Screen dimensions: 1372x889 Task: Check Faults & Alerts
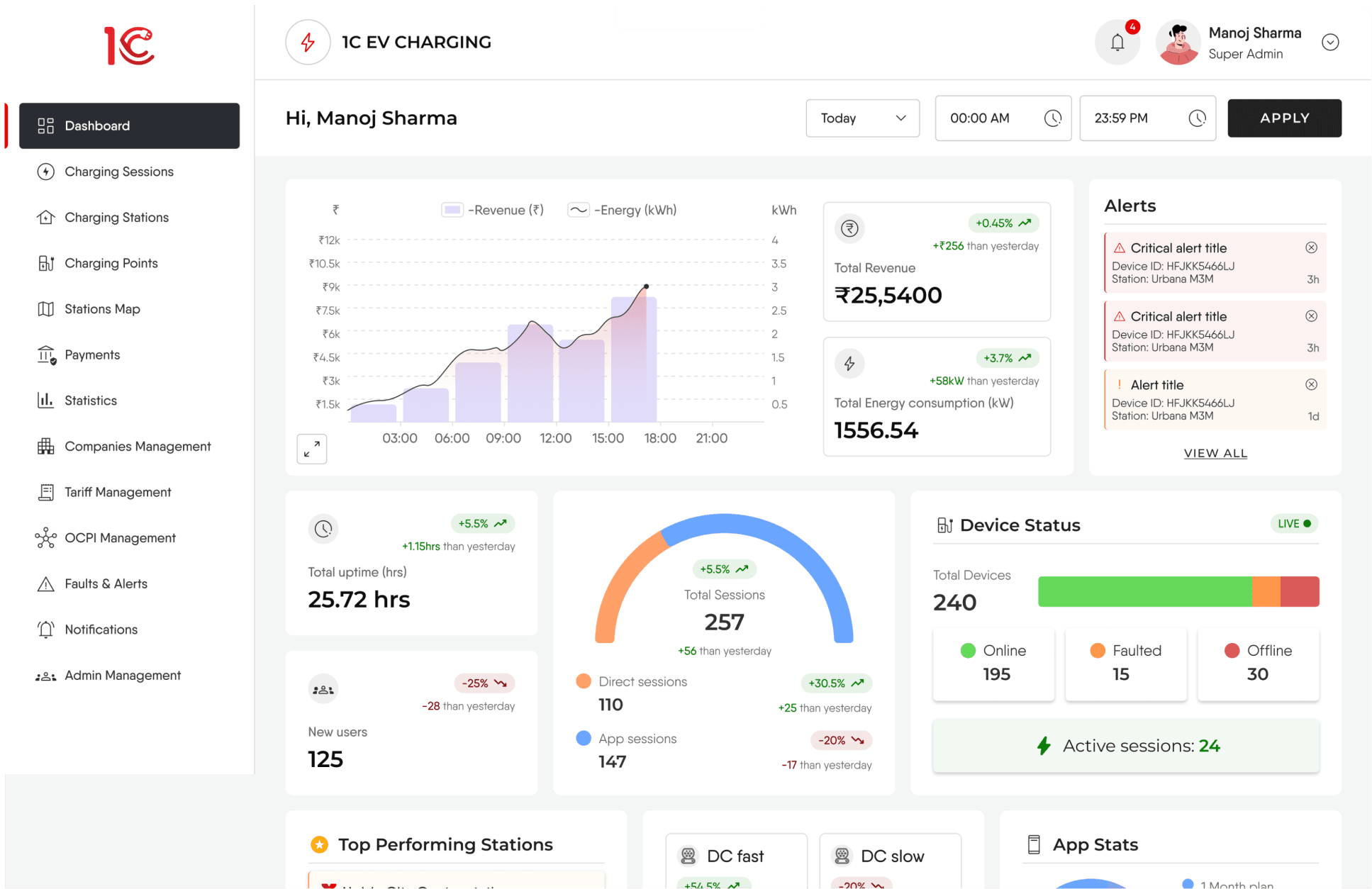[106, 583]
